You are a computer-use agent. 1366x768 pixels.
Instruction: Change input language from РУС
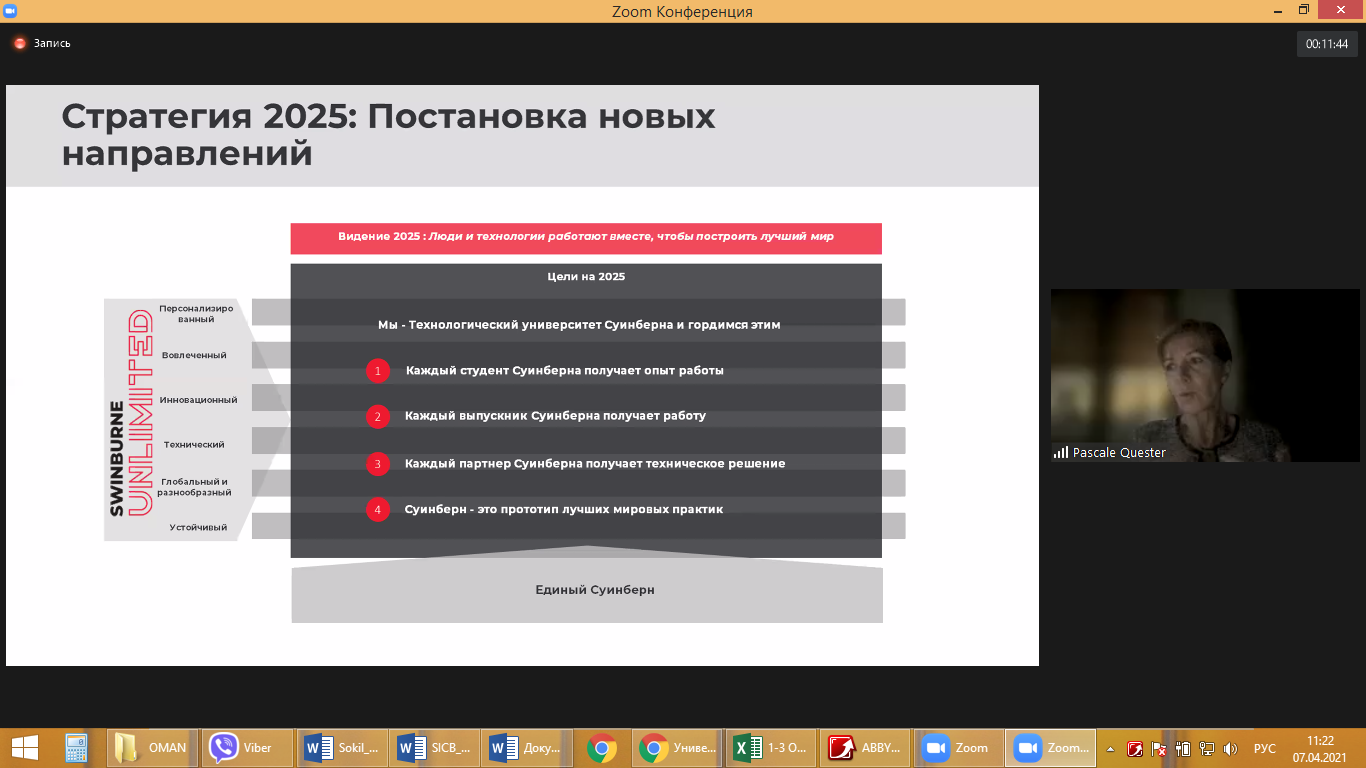tap(1265, 748)
